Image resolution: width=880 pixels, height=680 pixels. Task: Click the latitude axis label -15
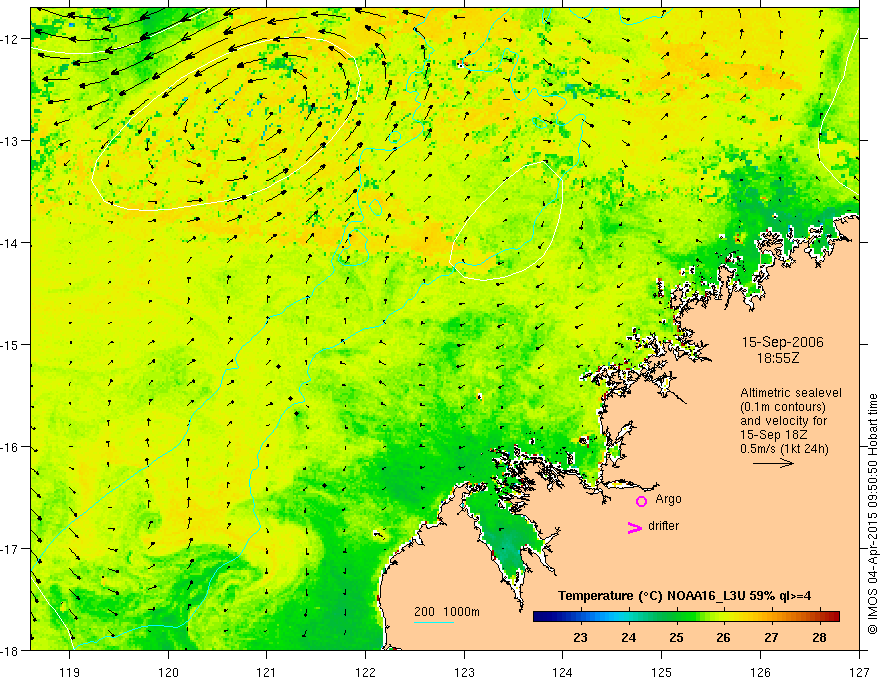[11, 345]
